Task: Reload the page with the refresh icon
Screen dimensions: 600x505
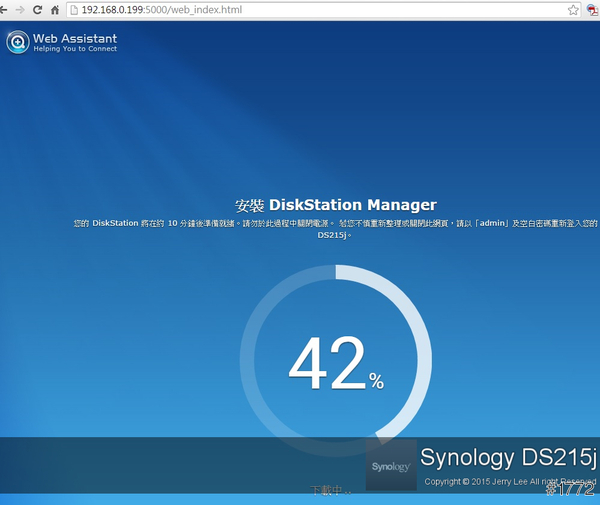Action: coord(38,10)
